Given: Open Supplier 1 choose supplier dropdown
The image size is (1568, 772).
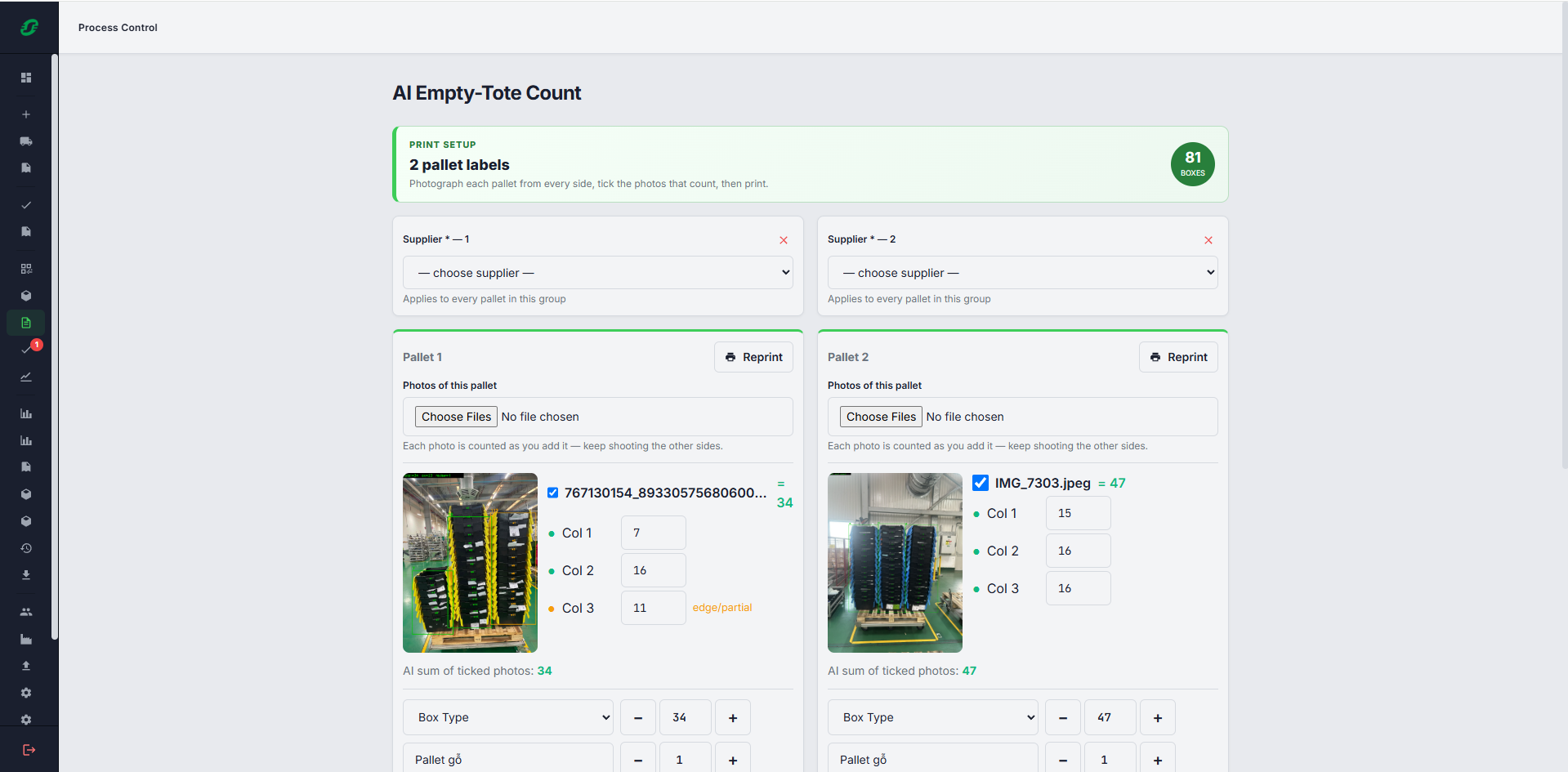Looking at the screenshot, I should click(x=598, y=273).
